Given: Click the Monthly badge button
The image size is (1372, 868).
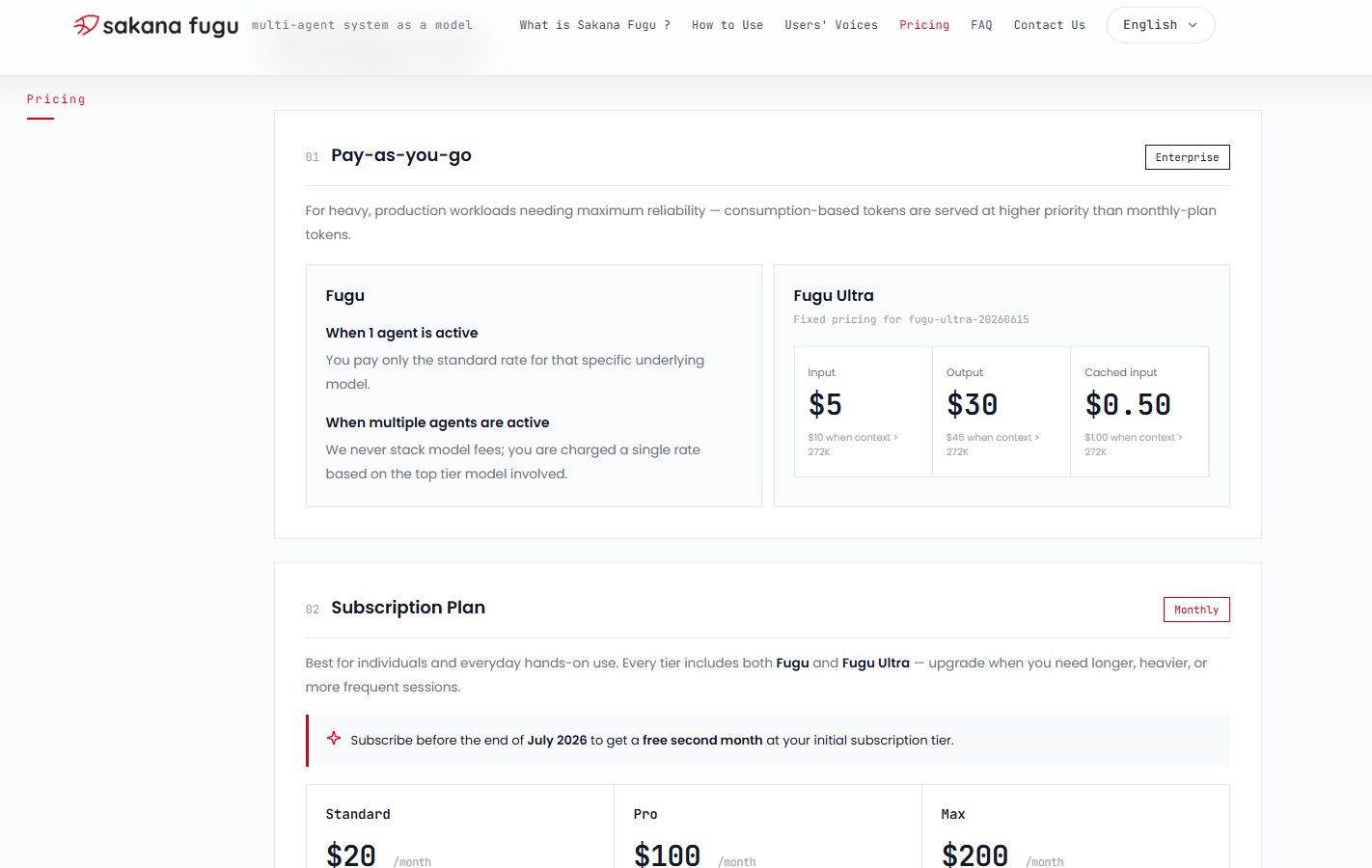Looking at the screenshot, I should pos(1196,610).
